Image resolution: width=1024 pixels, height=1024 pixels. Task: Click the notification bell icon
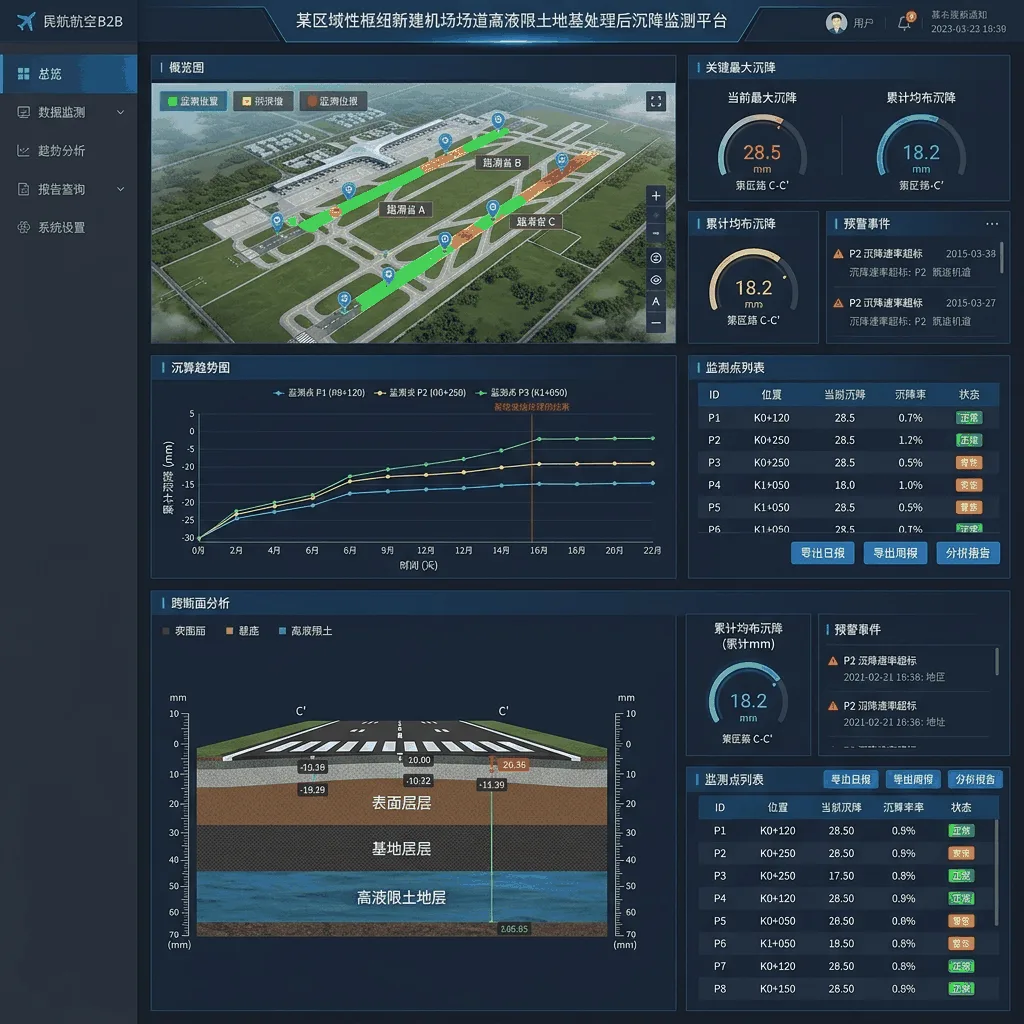pos(904,24)
